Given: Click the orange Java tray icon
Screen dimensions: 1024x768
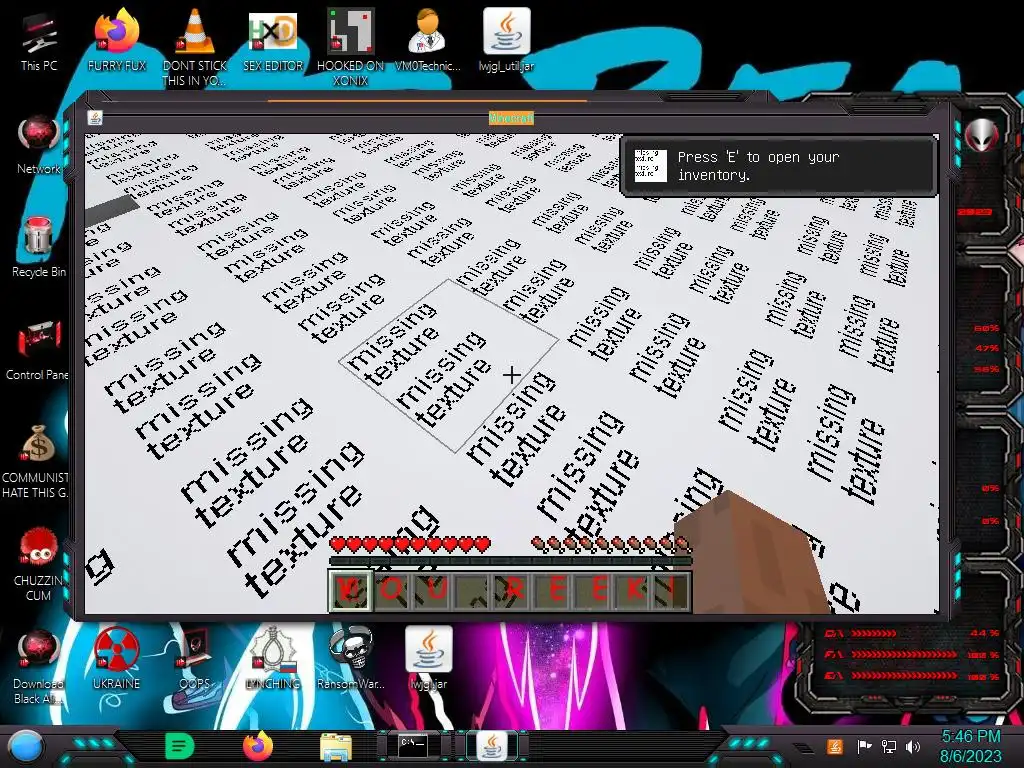Looking at the screenshot, I should click(x=835, y=746).
